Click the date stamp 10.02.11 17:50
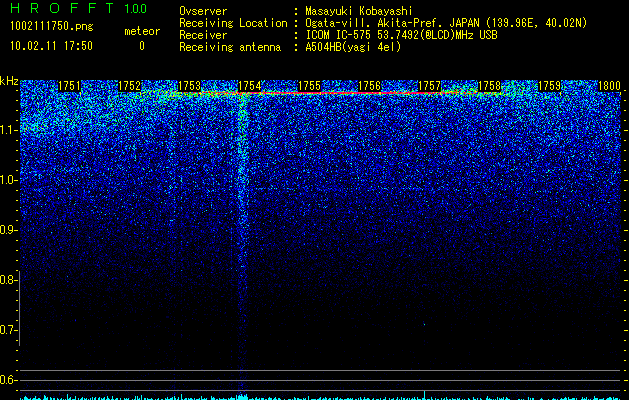 (x=51, y=46)
